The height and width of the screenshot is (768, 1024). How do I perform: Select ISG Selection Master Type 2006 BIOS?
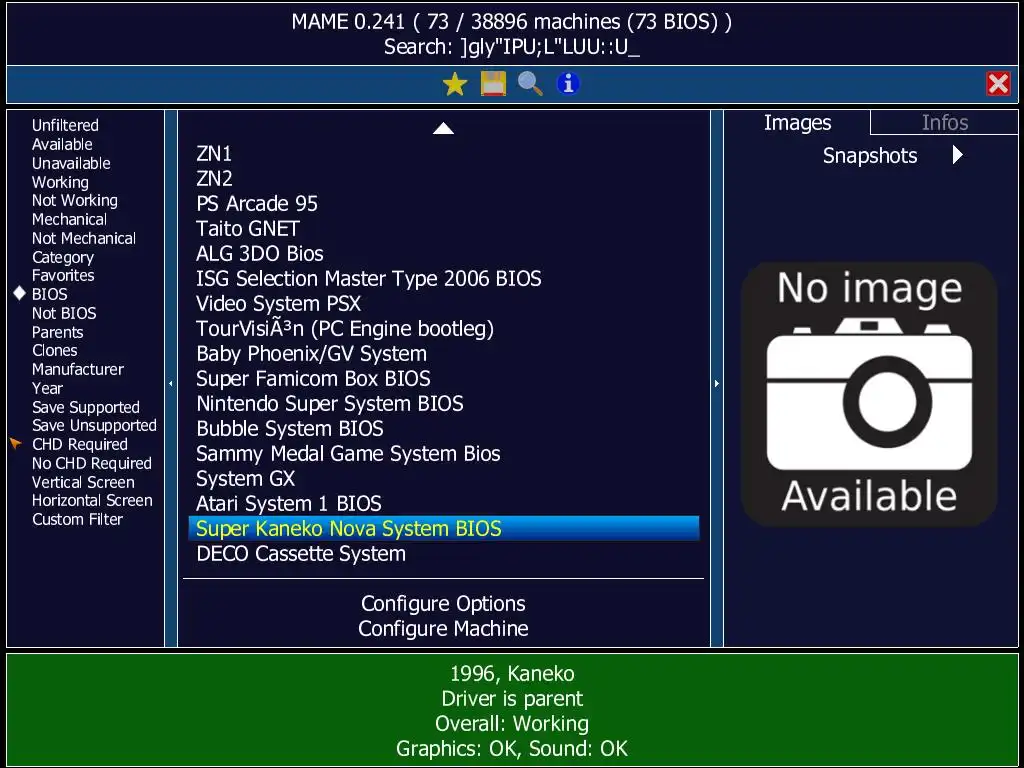point(443,279)
